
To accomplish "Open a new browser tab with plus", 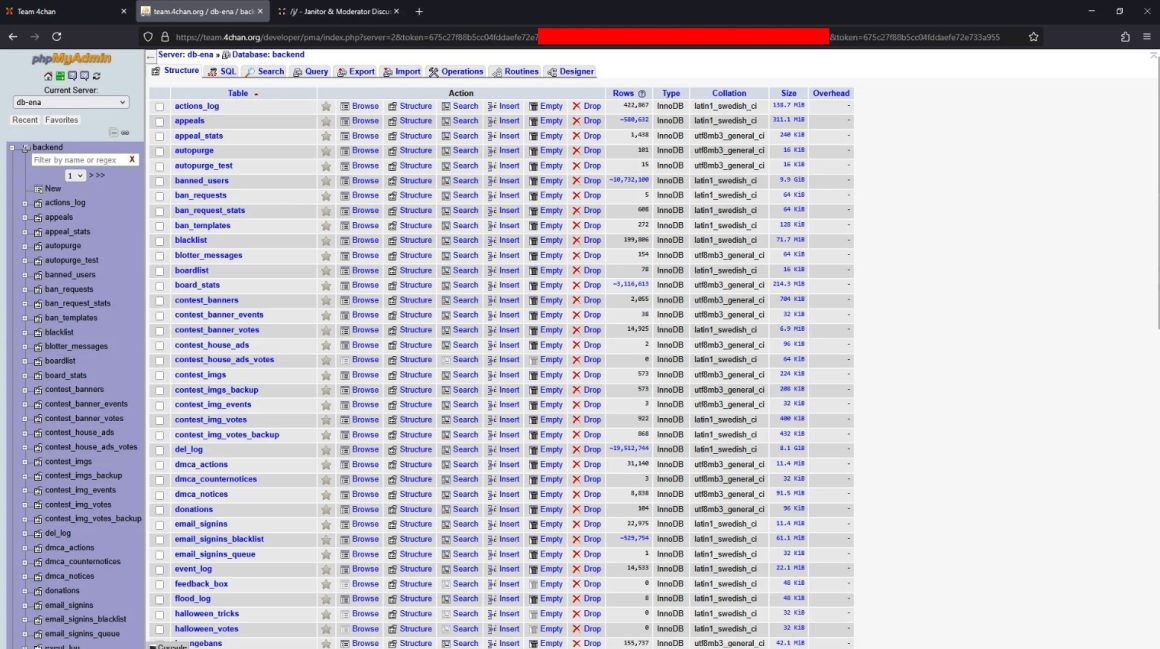I will [x=419, y=11].
